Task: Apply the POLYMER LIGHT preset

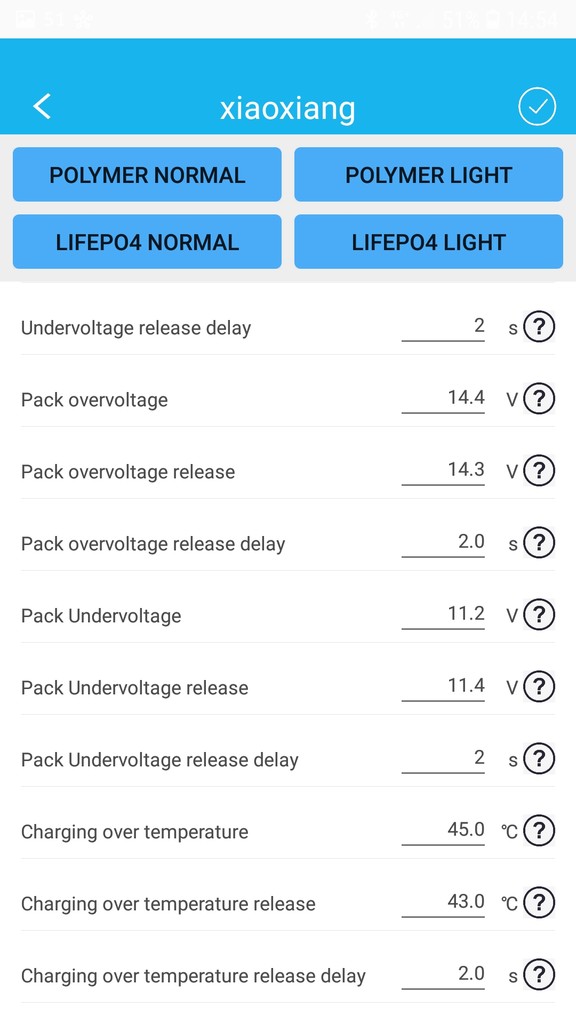Action: (428, 174)
